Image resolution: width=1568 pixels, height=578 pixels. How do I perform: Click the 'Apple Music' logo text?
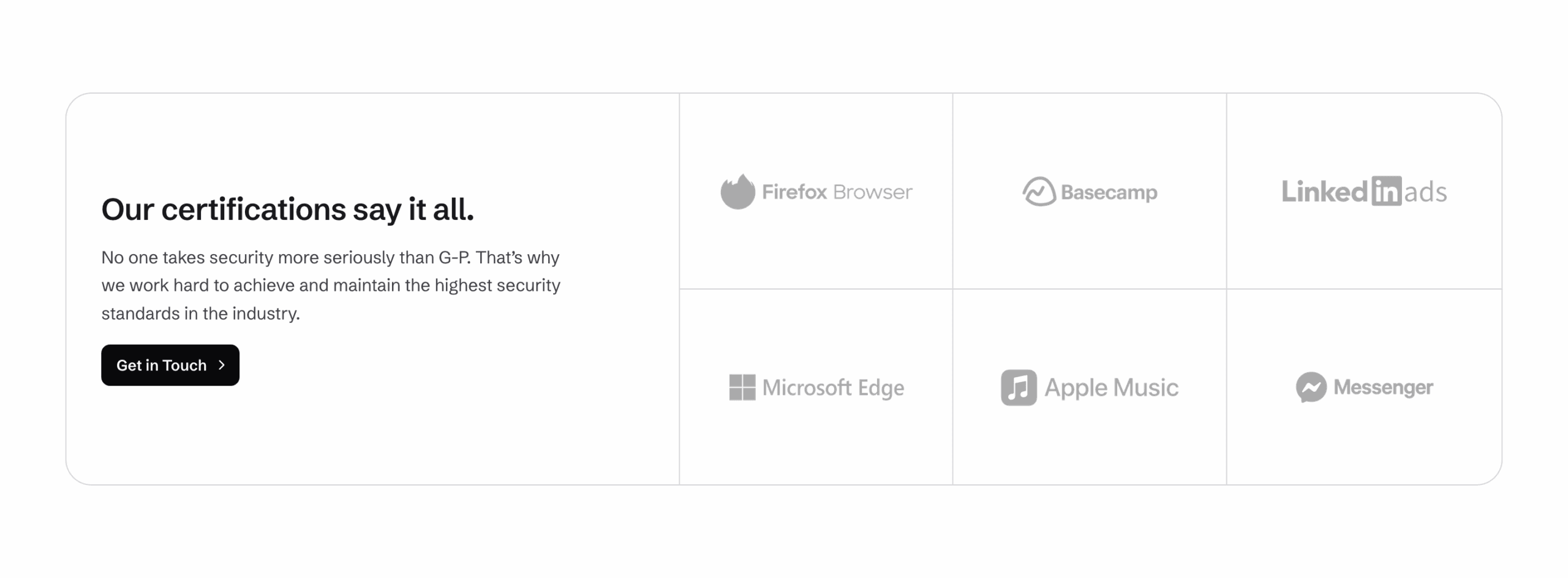tap(1111, 388)
